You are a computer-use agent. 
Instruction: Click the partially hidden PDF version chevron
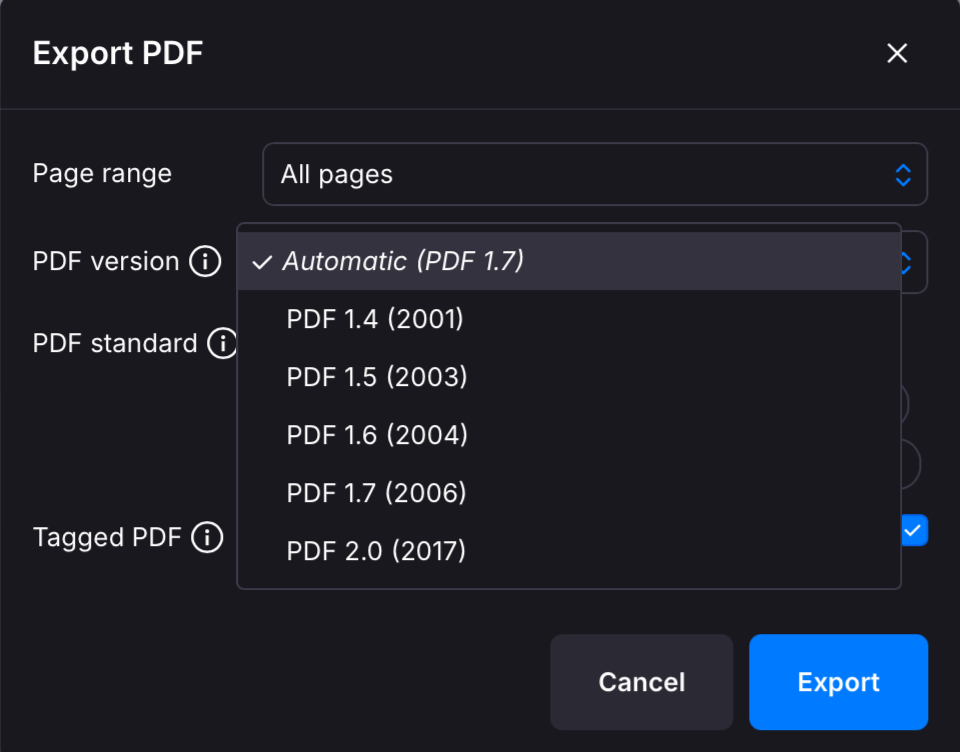(908, 263)
